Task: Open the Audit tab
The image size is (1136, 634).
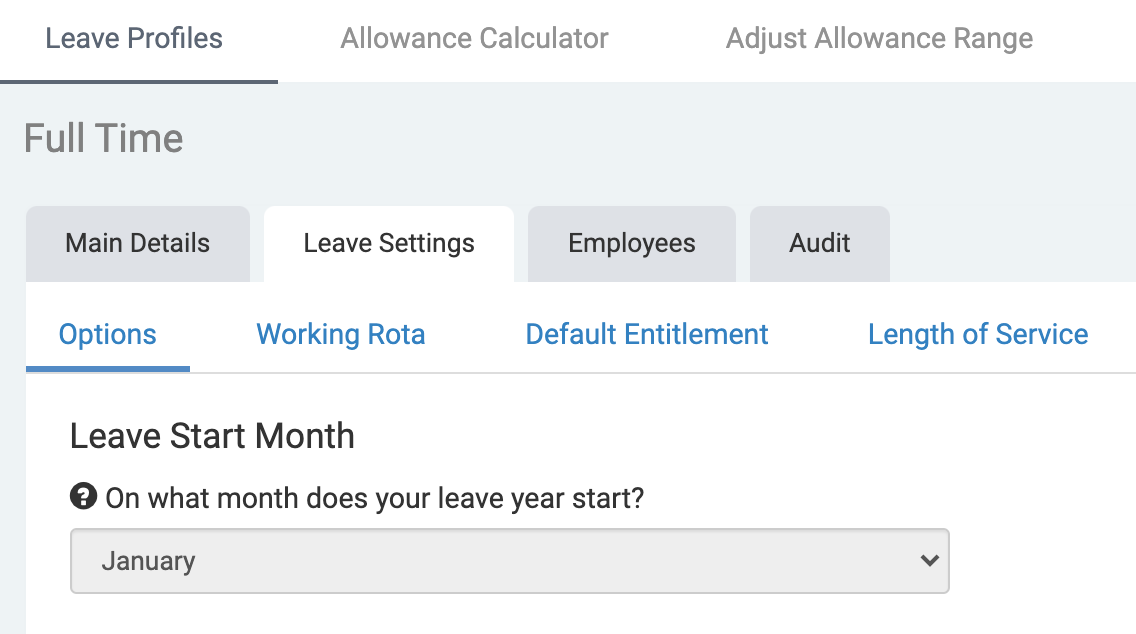Action: (x=819, y=243)
